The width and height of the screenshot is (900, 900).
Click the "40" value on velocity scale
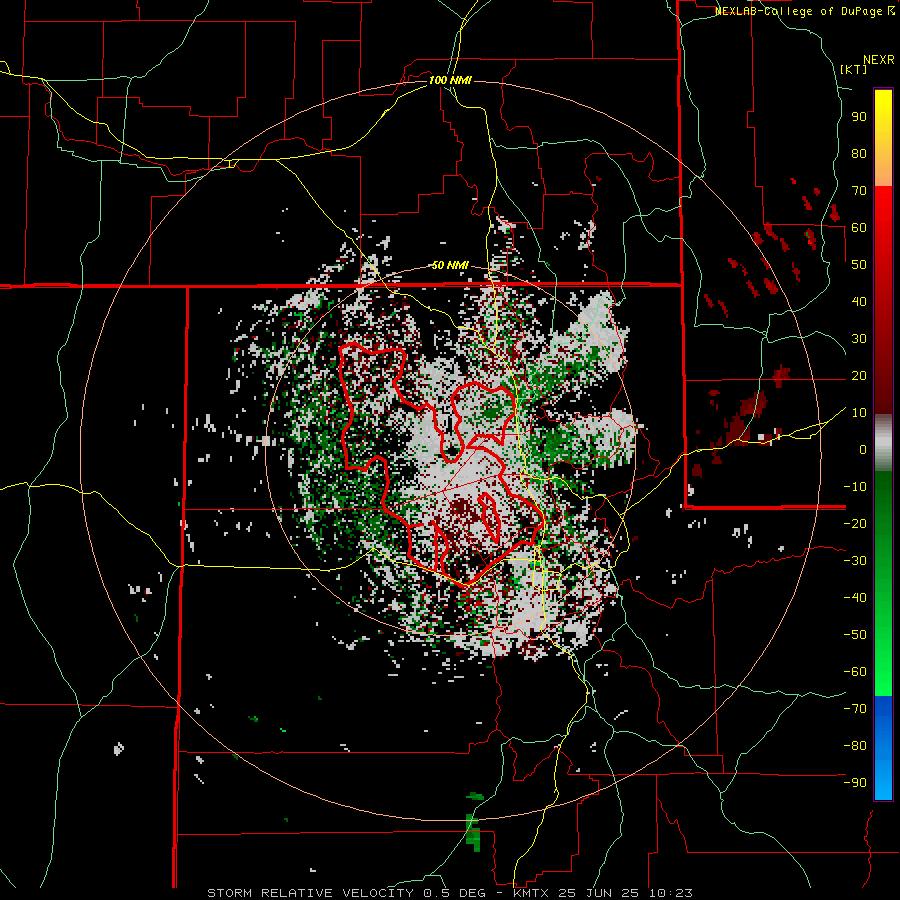click(x=859, y=301)
